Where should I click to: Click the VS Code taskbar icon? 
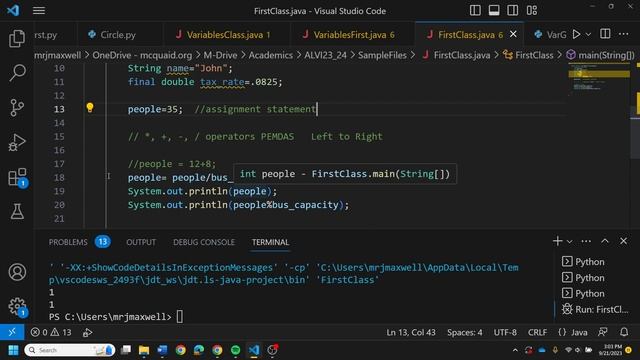tap(254, 350)
